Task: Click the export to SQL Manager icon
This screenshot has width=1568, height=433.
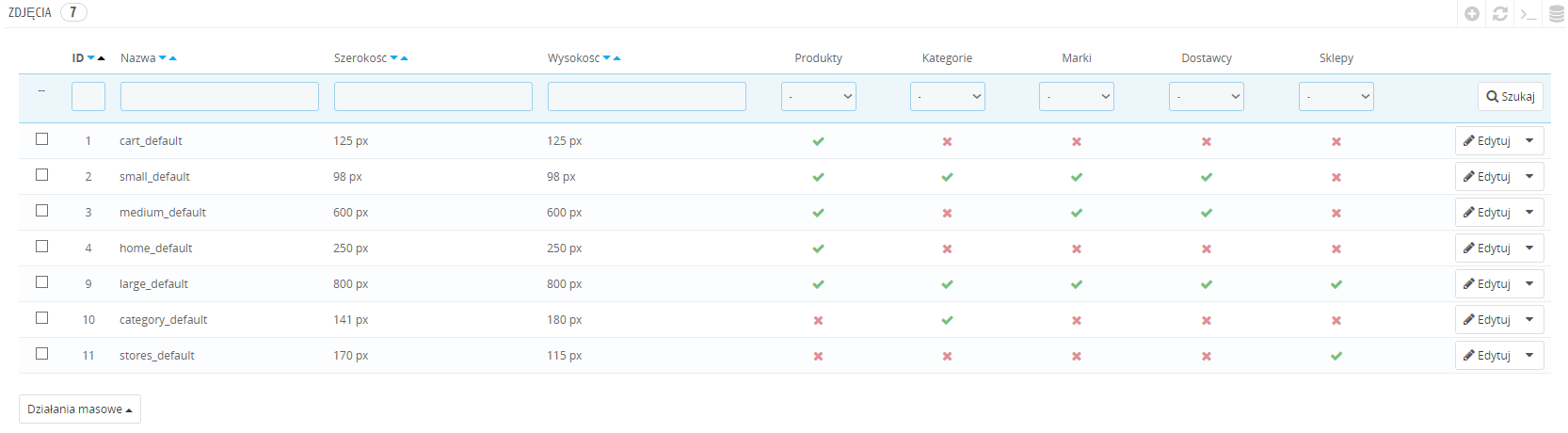Action: (1557, 14)
